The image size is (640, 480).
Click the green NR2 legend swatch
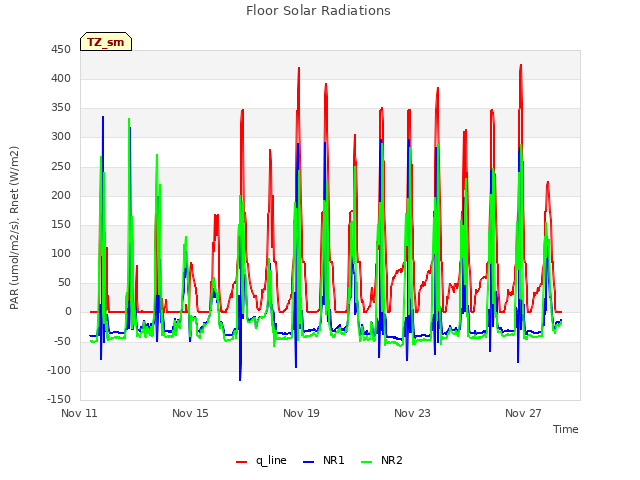point(367,462)
